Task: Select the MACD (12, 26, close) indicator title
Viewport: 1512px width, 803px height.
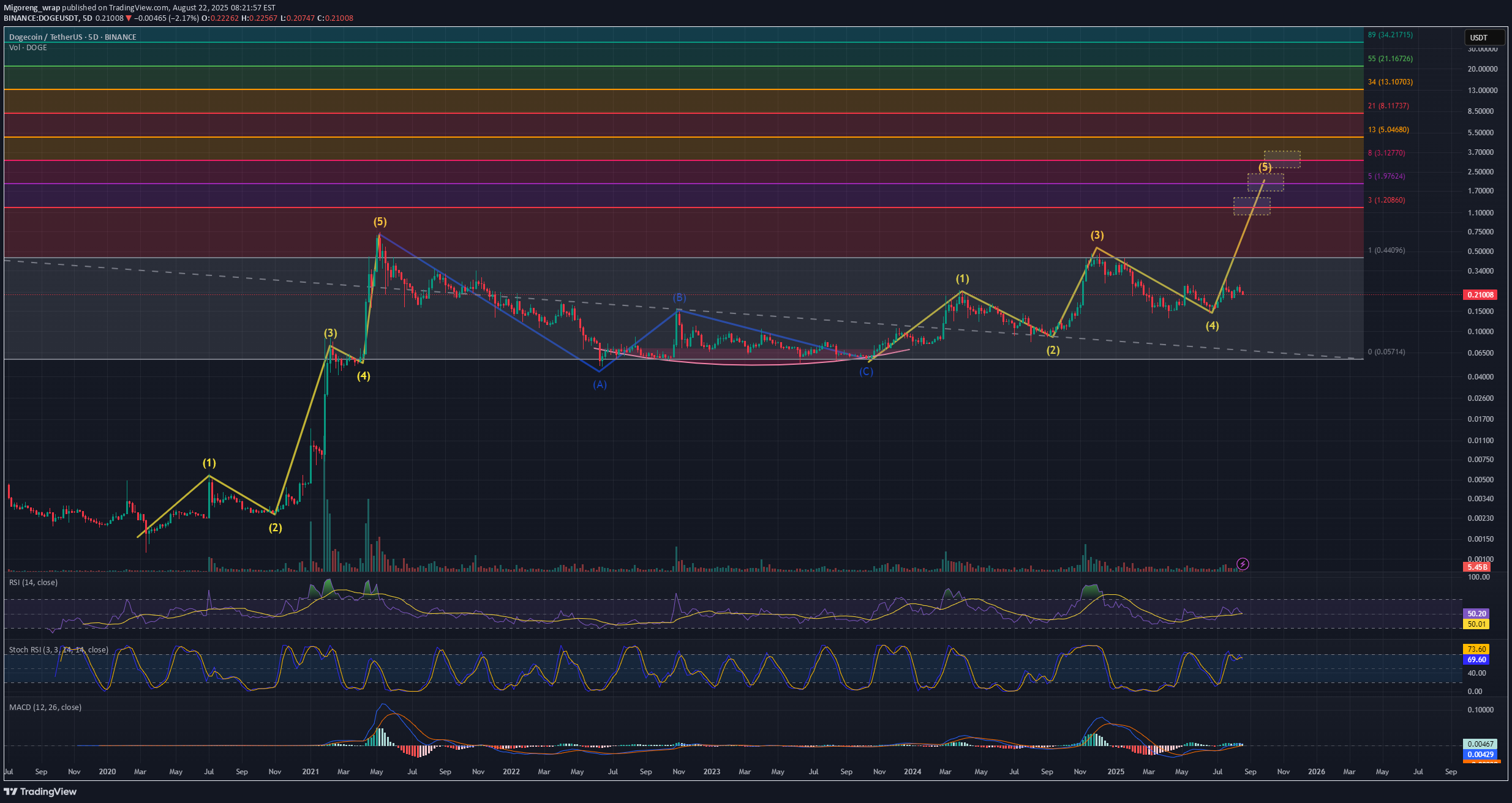Action: [x=45, y=707]
